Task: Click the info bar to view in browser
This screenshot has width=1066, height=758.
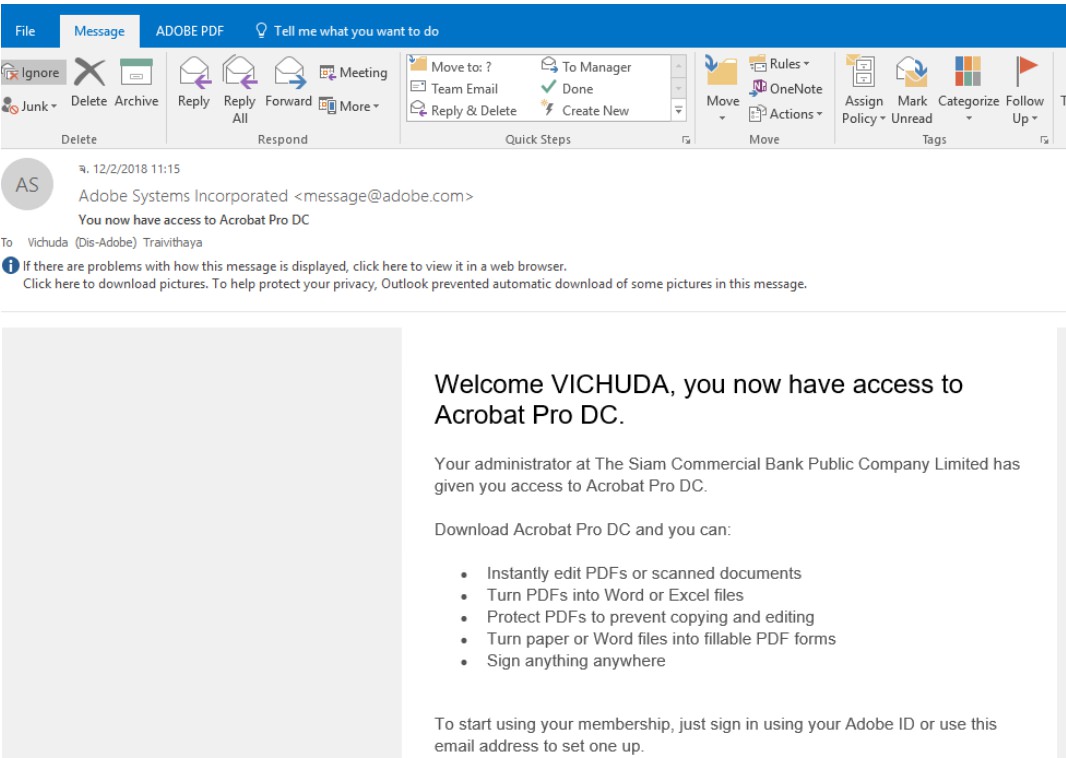Action: 295,266
